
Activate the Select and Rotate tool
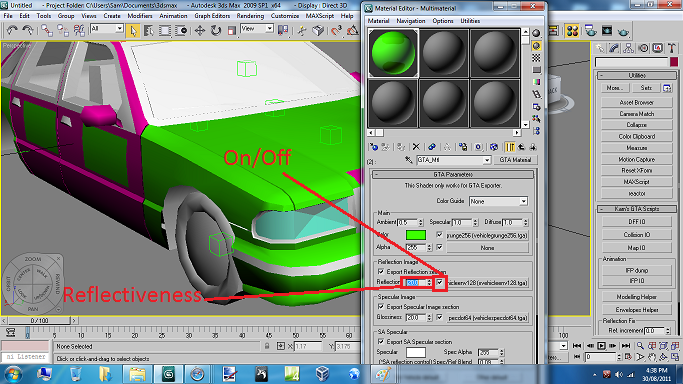[216, 30]
